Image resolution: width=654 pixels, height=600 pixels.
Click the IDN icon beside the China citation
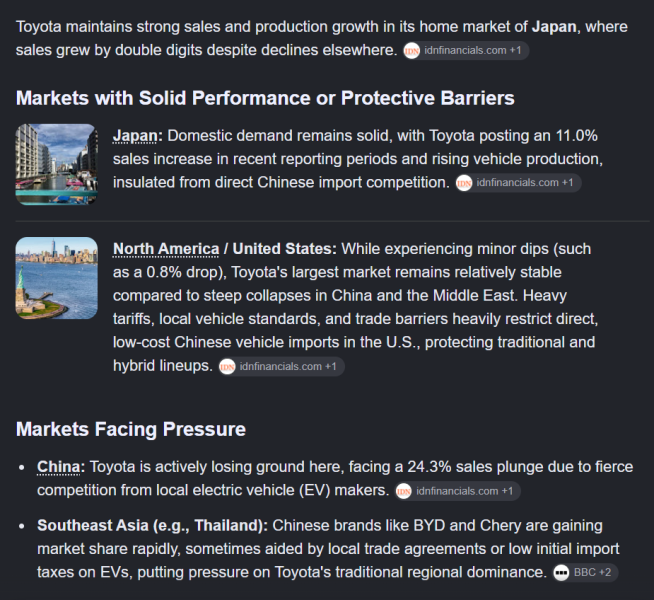[x=403, y=492]
